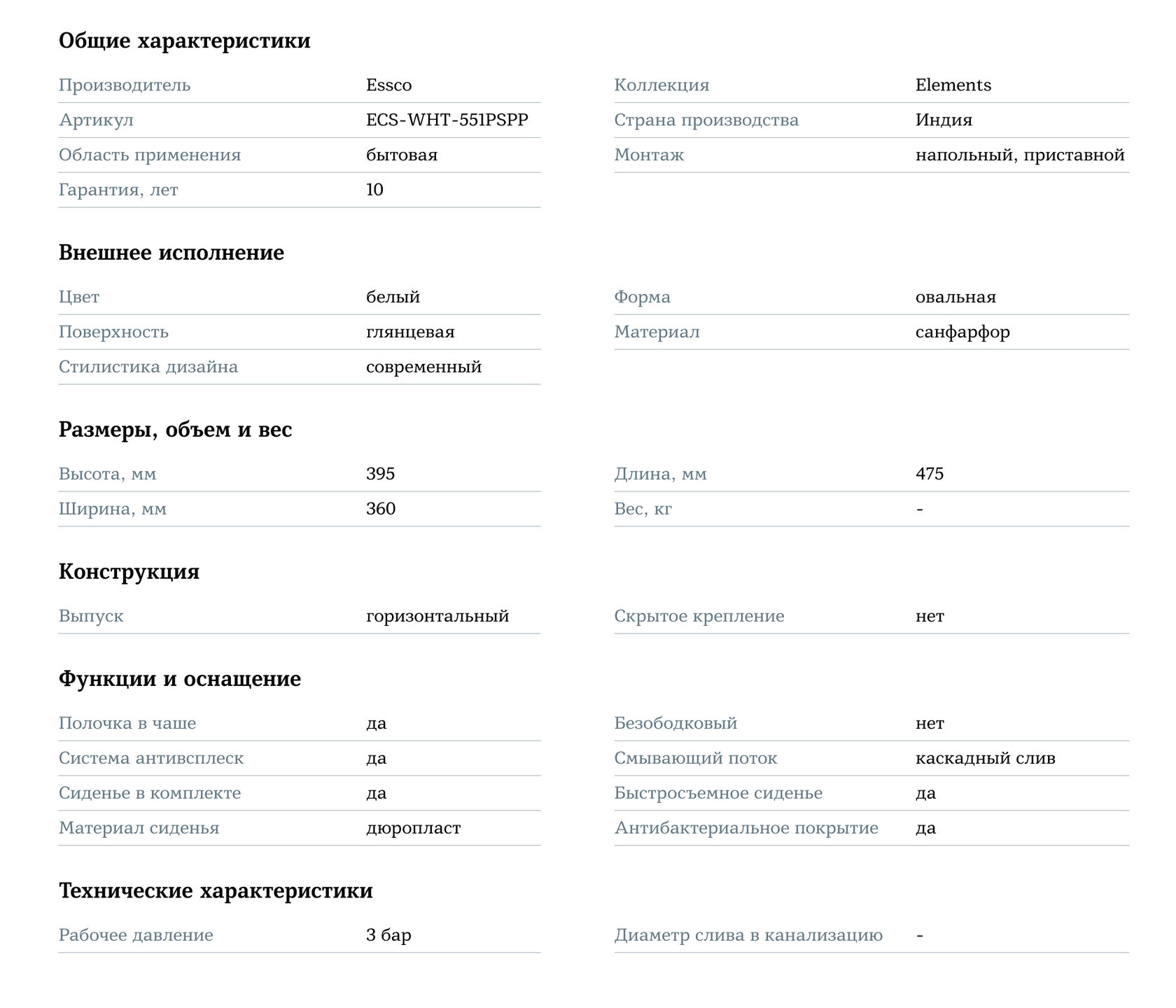This screenshot has height=1008, width=1176.
Task: Click the Функции и оснащение heading
Action: click(180, 679)
